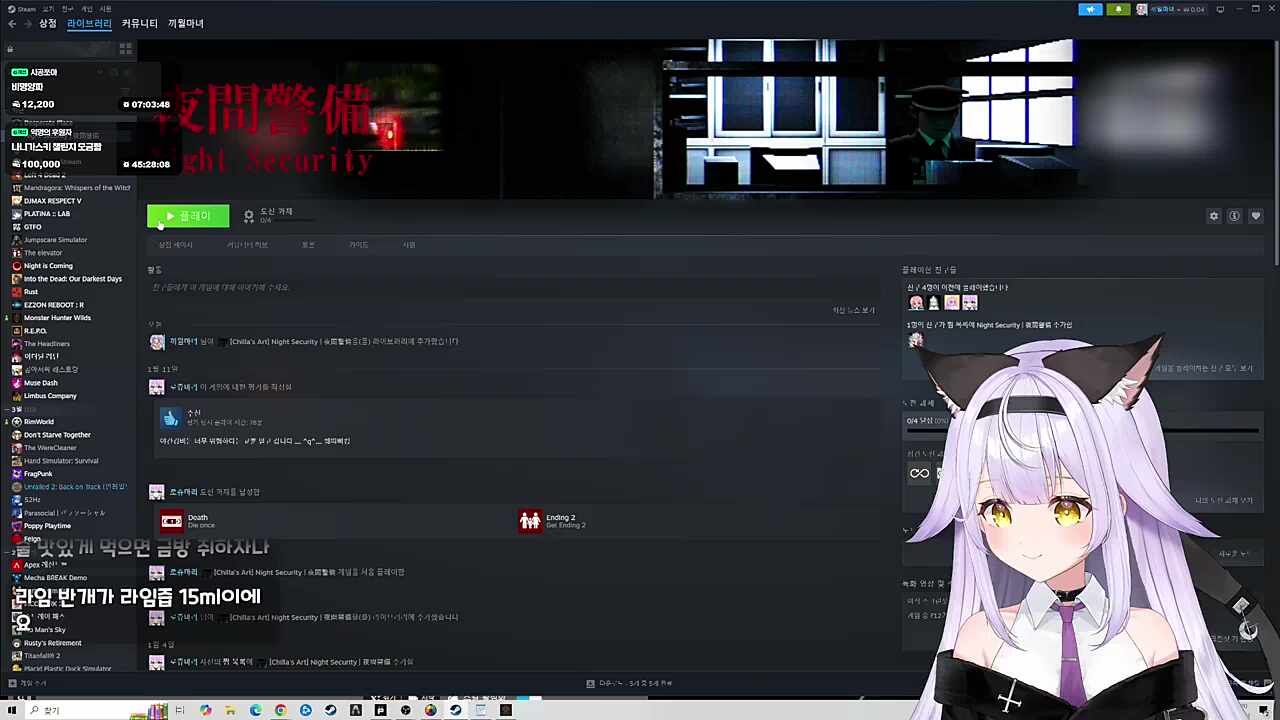1280x720 pixels.
Task: Open game settings gear icon
Action: pos(1214,216)
